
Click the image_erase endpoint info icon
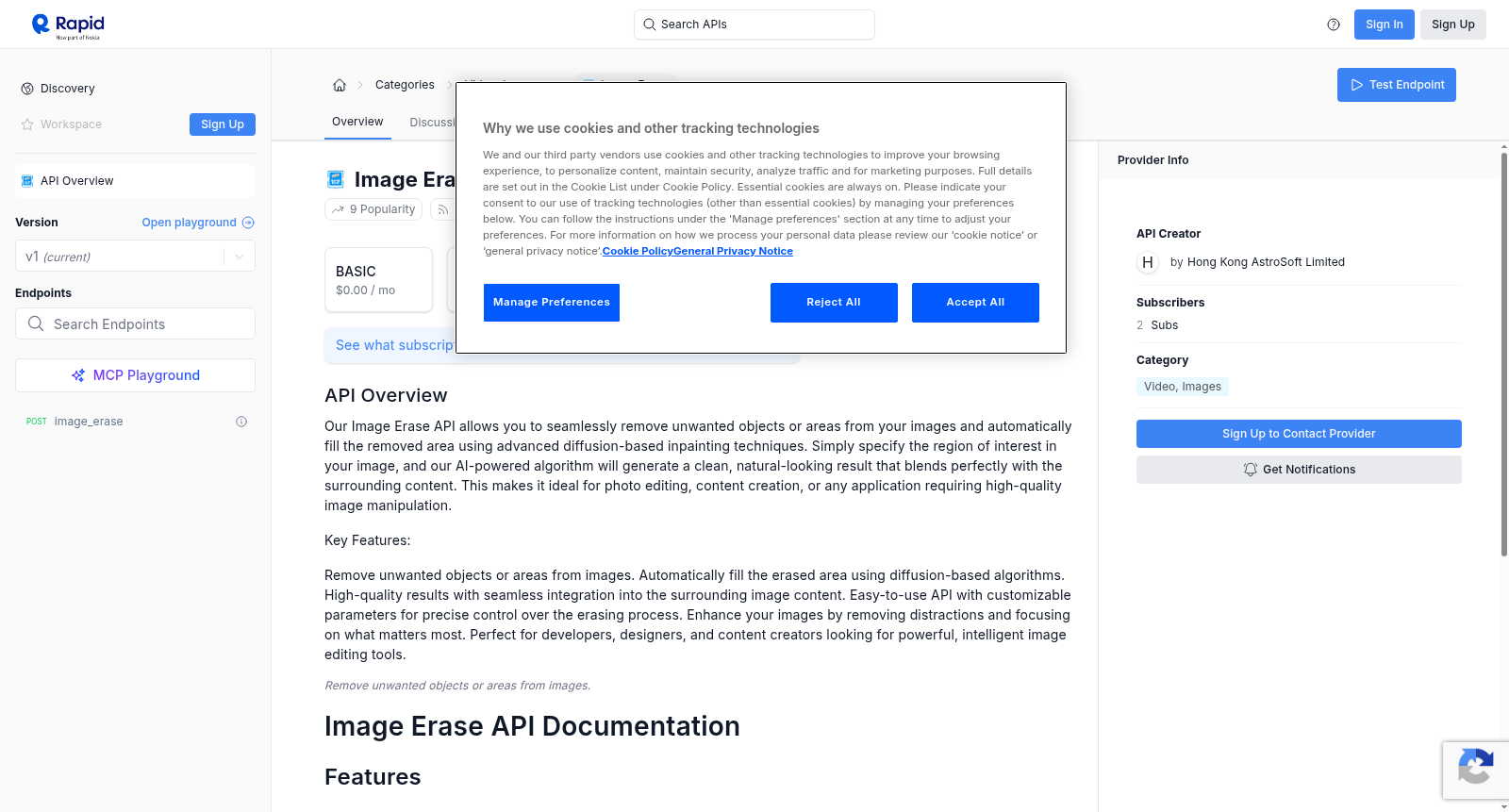click(x=241, y=422)
